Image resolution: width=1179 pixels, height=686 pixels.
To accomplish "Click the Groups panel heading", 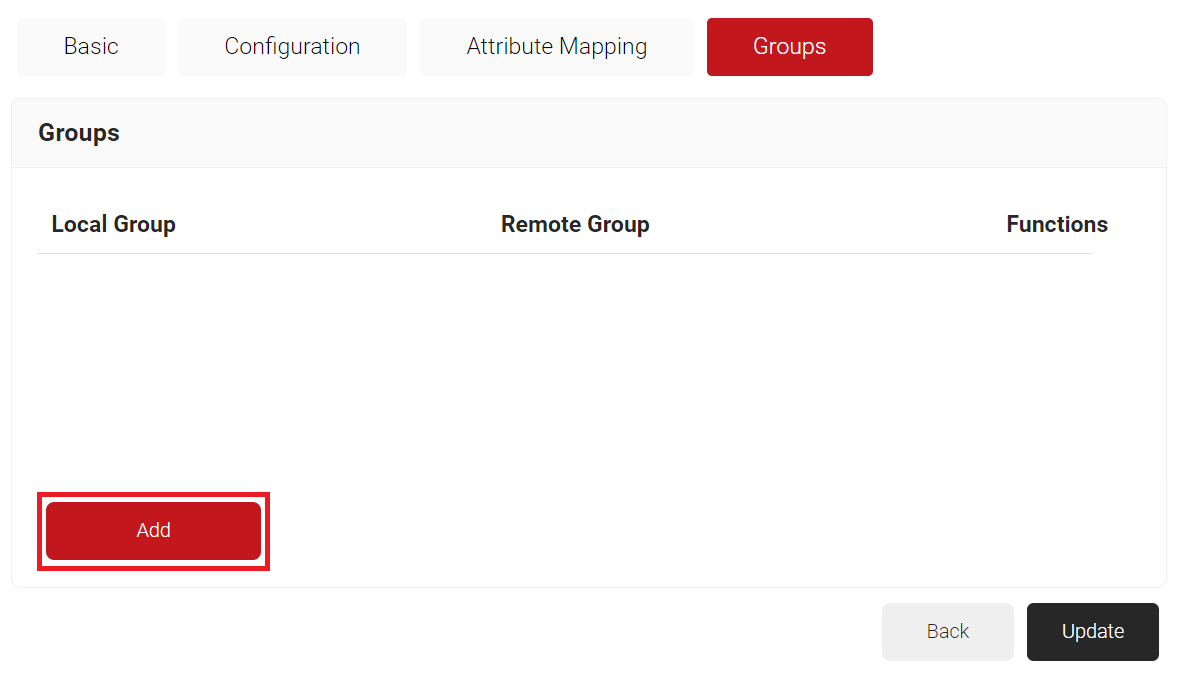I will coord(79,133).
